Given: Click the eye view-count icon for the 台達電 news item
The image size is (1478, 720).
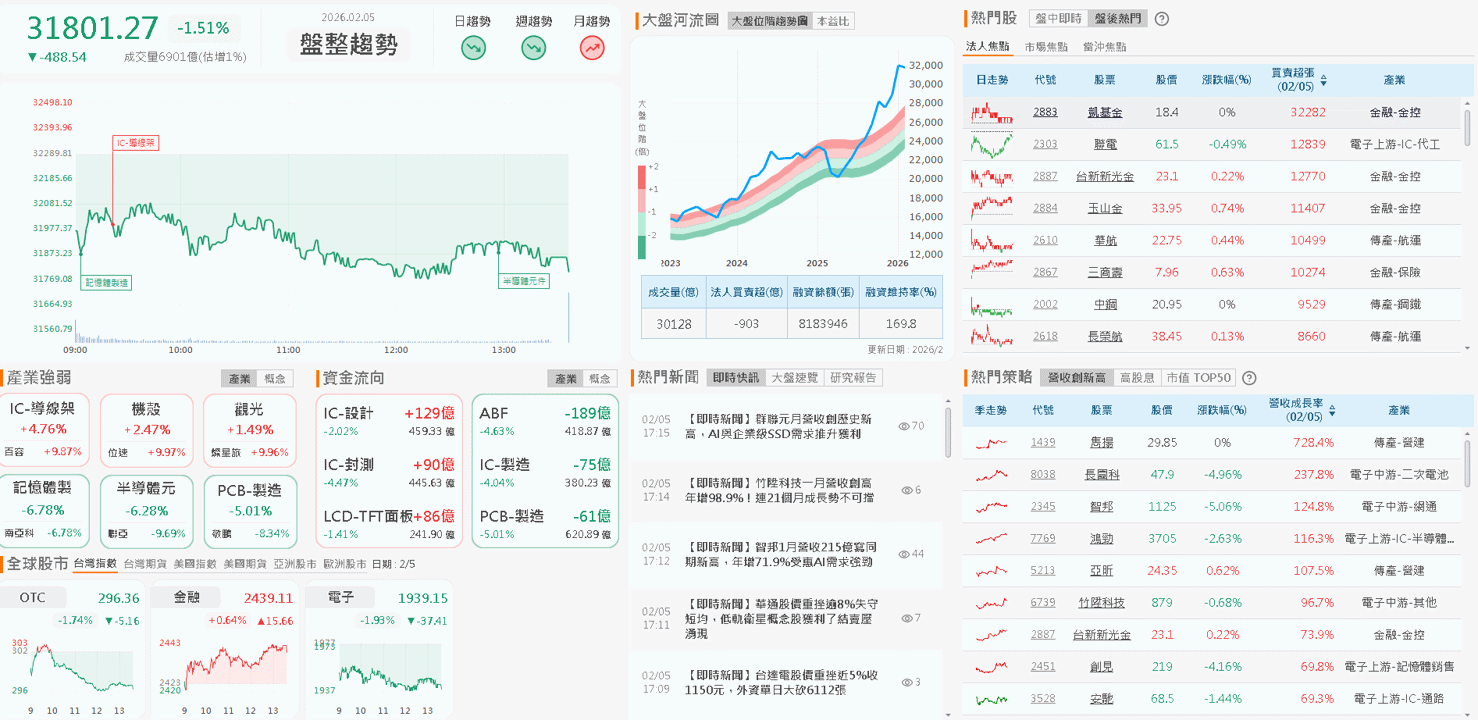Looking at the screenshot, I should 907,682.
